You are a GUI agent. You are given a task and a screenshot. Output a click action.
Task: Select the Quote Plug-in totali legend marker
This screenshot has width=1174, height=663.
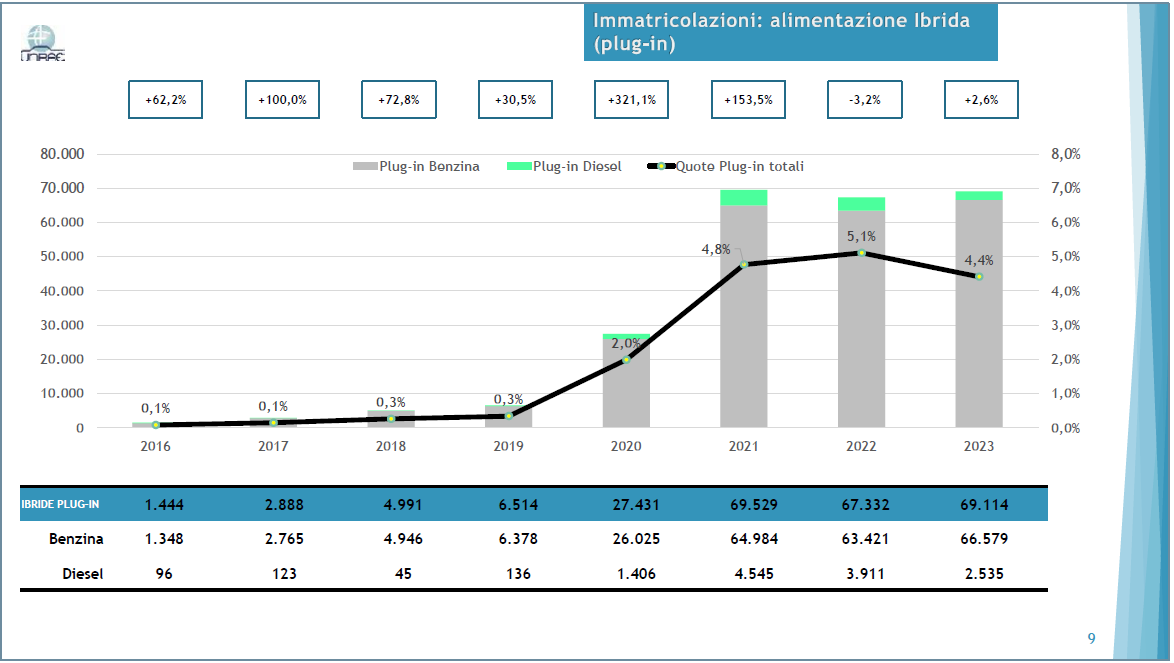click(x=660, y=166)
